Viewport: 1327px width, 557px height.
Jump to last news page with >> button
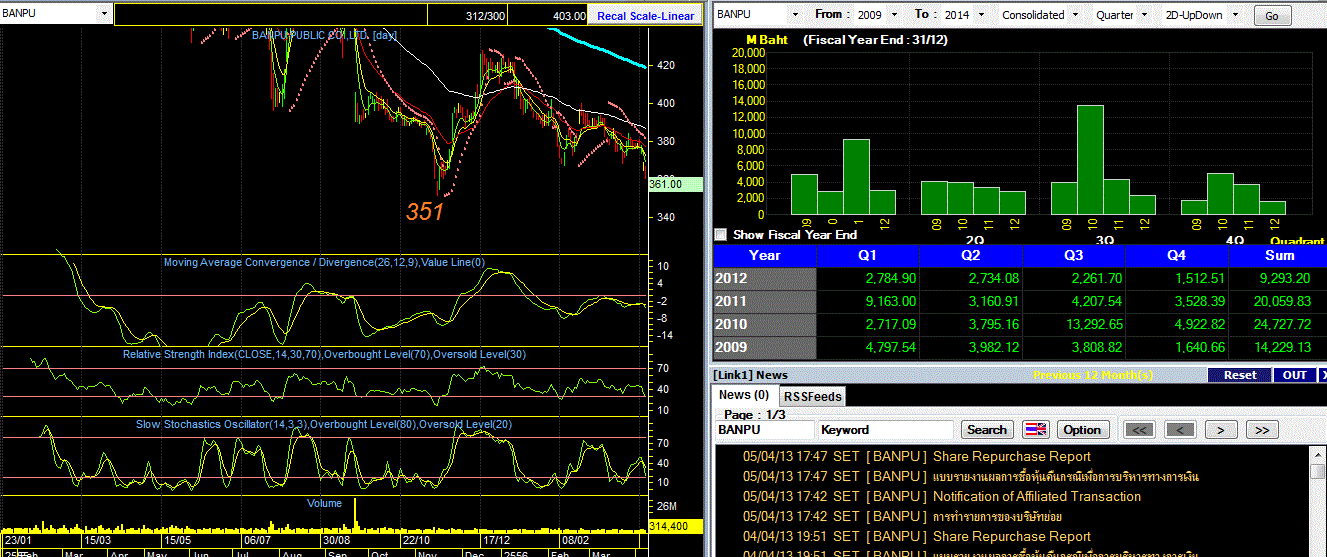pyautogui.click(x=1262, y=430)
